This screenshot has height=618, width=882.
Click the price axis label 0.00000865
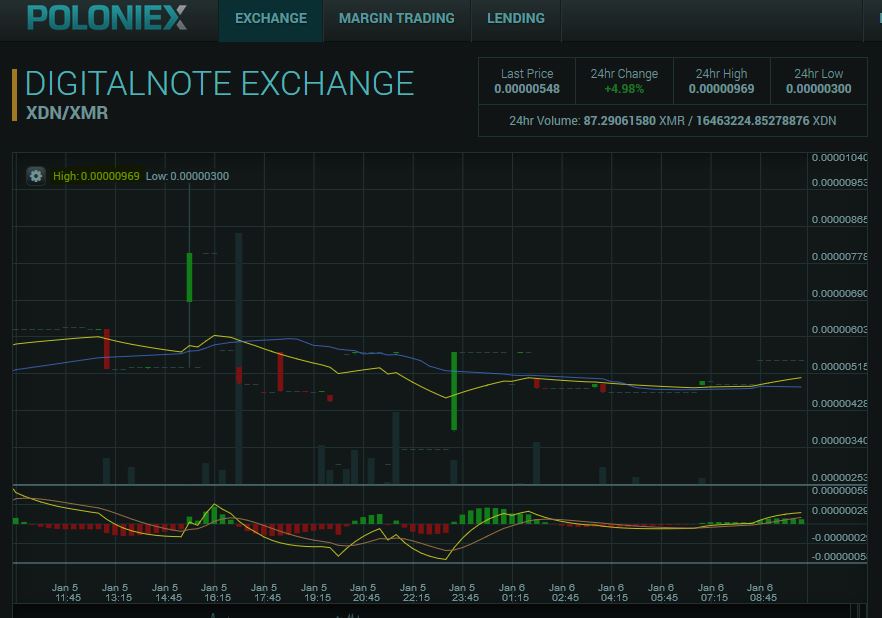(x=839, y=220)
